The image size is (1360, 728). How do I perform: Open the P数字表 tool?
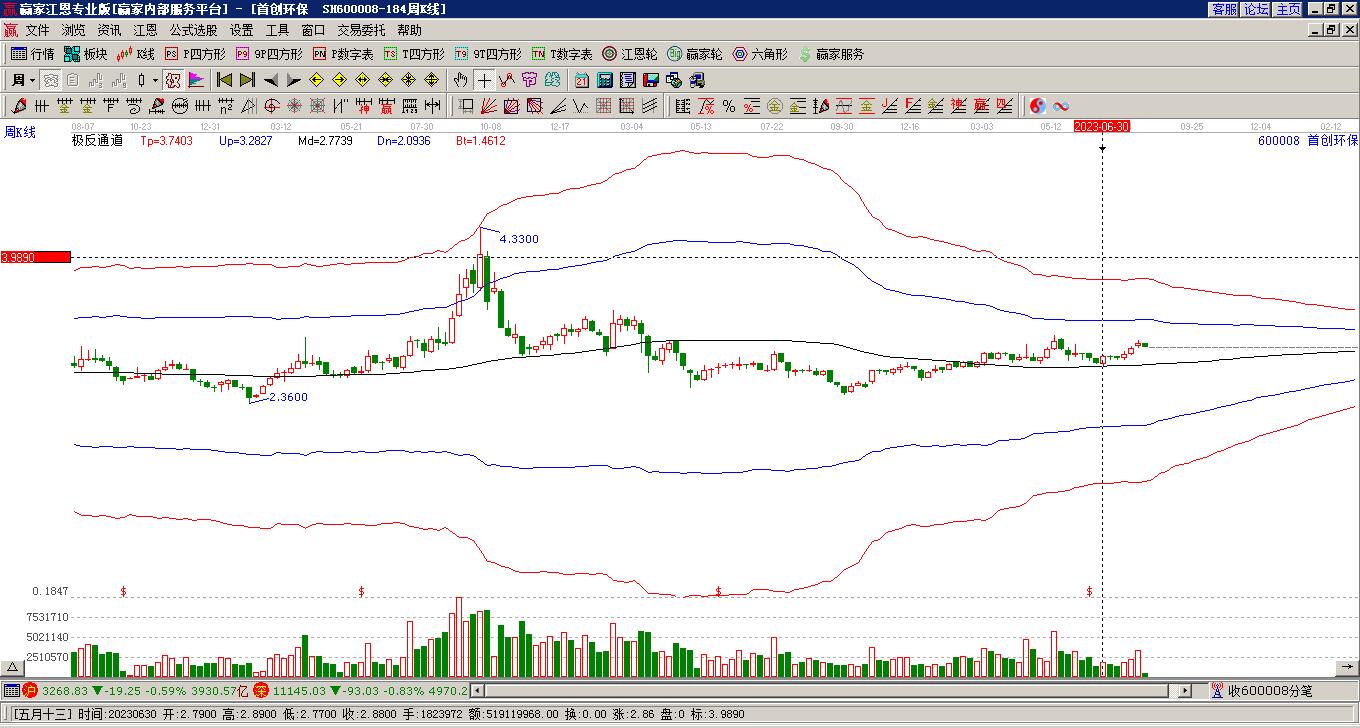343,54
